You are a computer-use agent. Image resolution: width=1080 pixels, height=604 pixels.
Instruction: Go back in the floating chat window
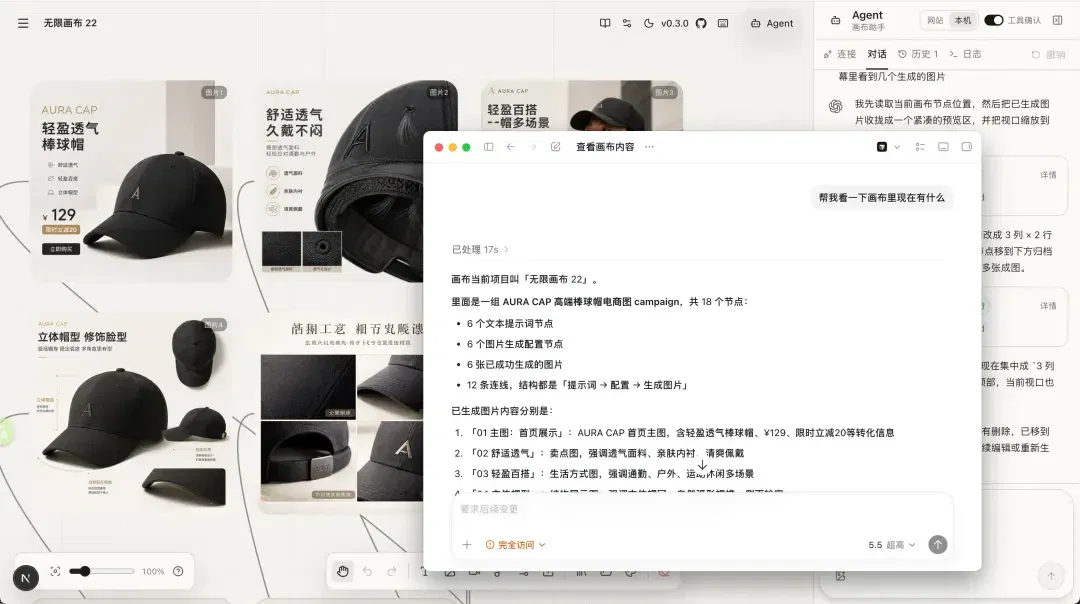point(510,147)
